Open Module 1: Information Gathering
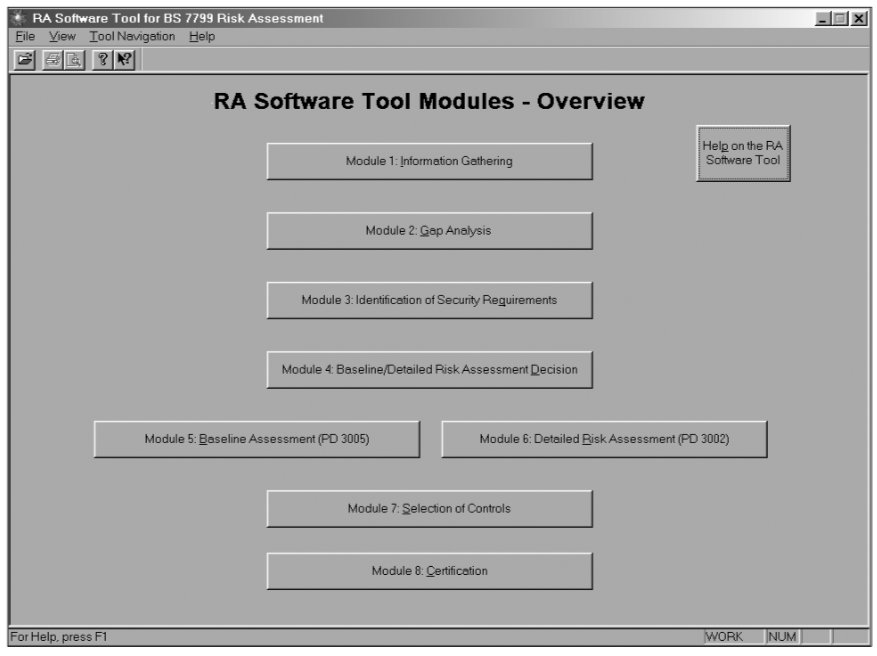The height and width of the screenshot is (656, 877). pos(430,161)
